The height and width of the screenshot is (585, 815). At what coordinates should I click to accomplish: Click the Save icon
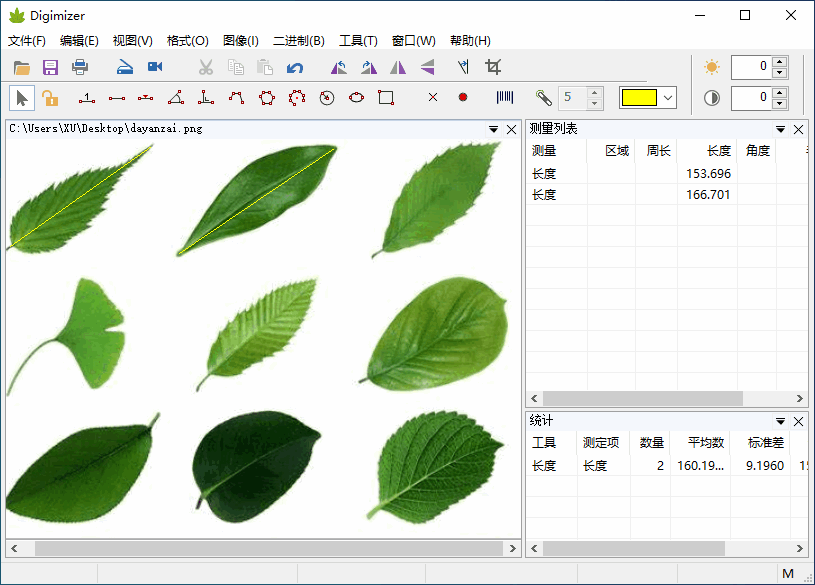(50, 67)
